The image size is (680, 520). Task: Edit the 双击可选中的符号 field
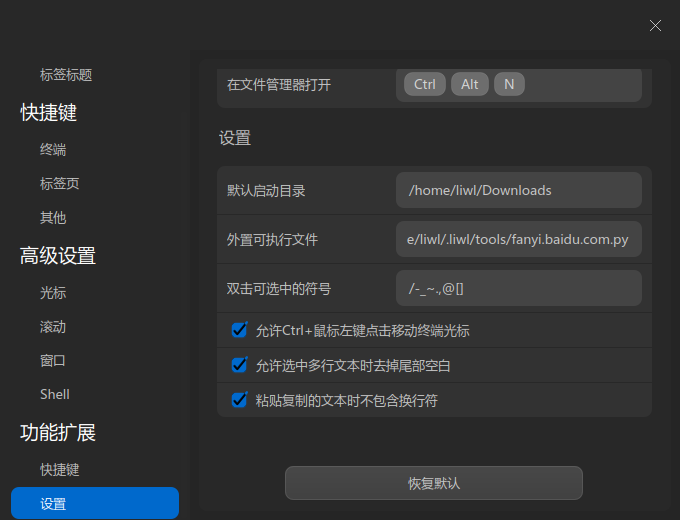(519, 288)
